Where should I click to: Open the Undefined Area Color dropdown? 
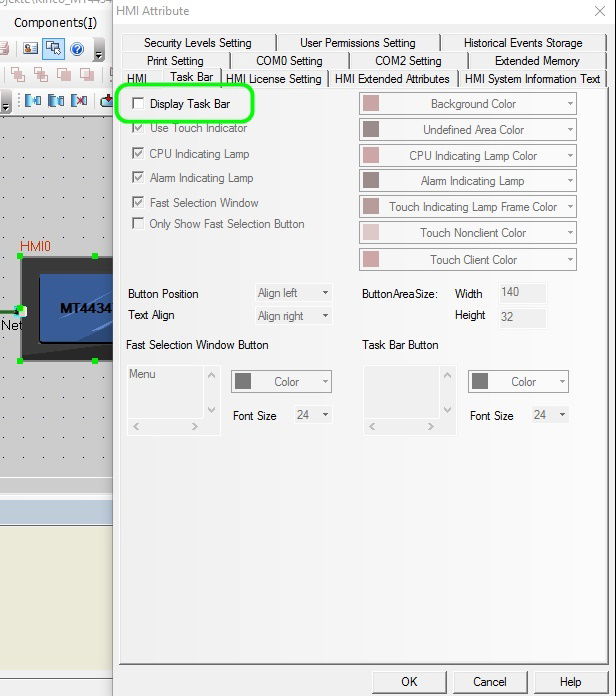click(468, 130)
